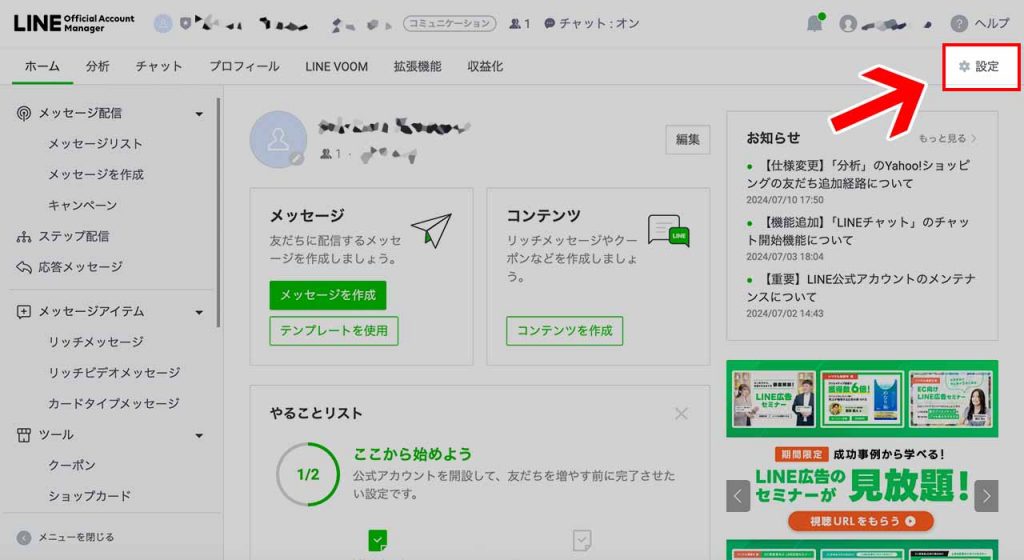Click the profile picture edit avatar

278,139
